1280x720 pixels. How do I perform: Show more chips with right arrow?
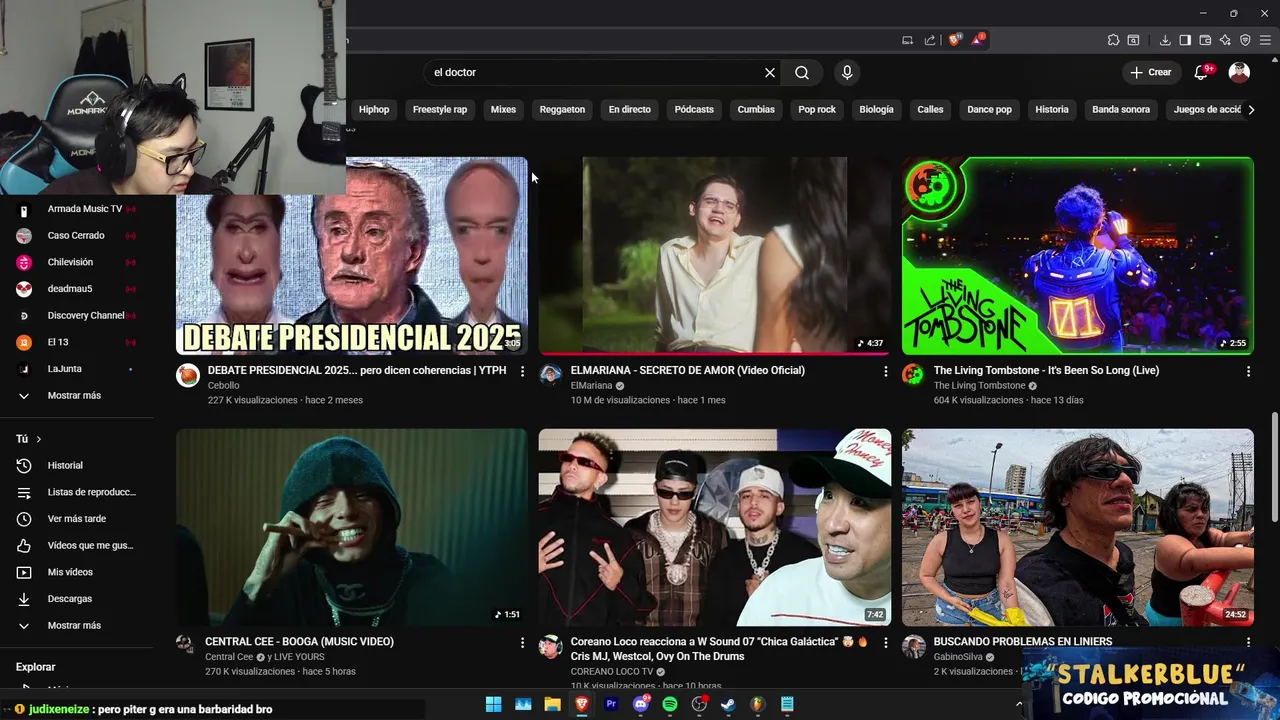click(x=1251, y=110)
